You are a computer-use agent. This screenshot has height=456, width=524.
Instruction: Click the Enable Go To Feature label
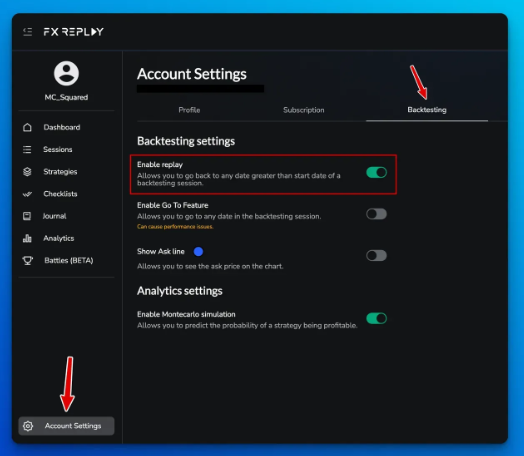pyautogui.click(x=172, y=205)
